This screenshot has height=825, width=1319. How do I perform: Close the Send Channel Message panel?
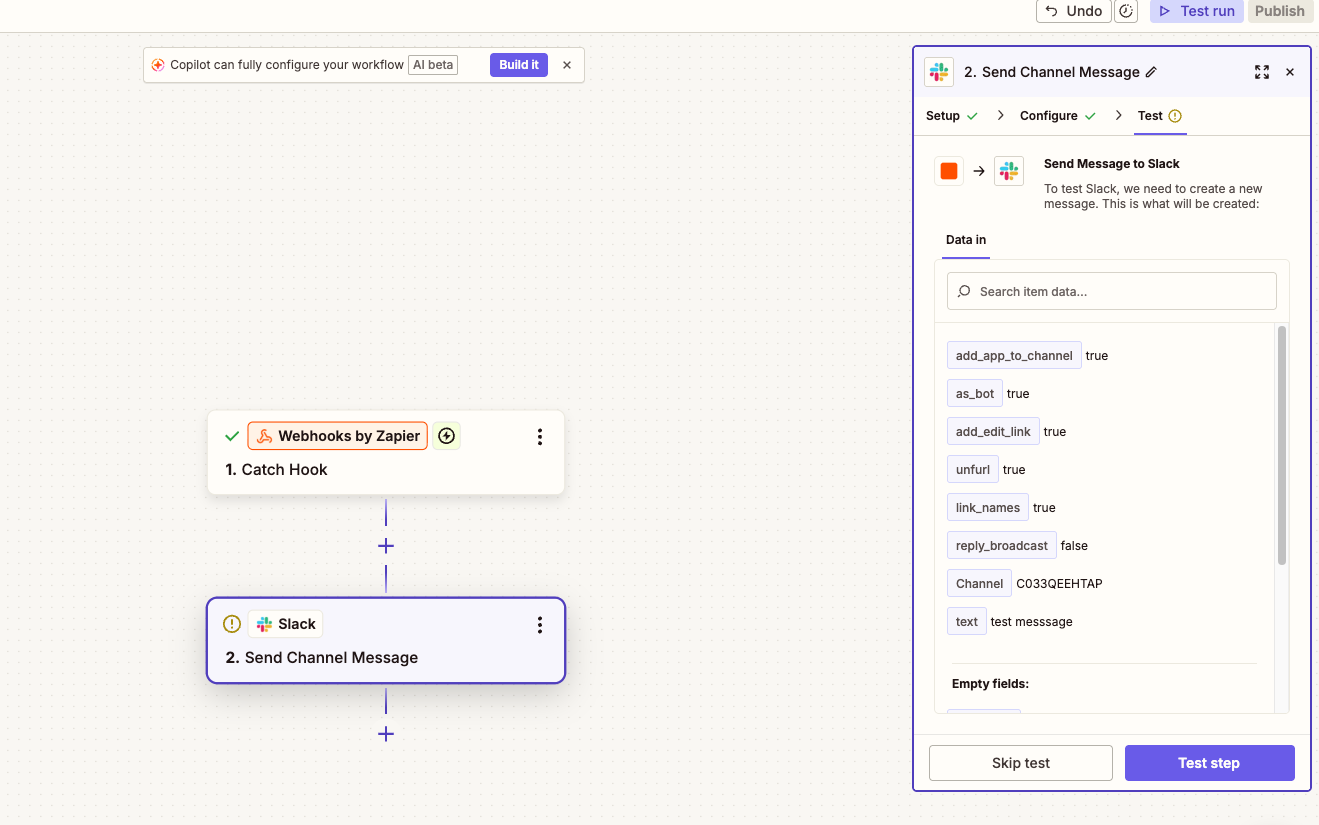(1290, 72)
